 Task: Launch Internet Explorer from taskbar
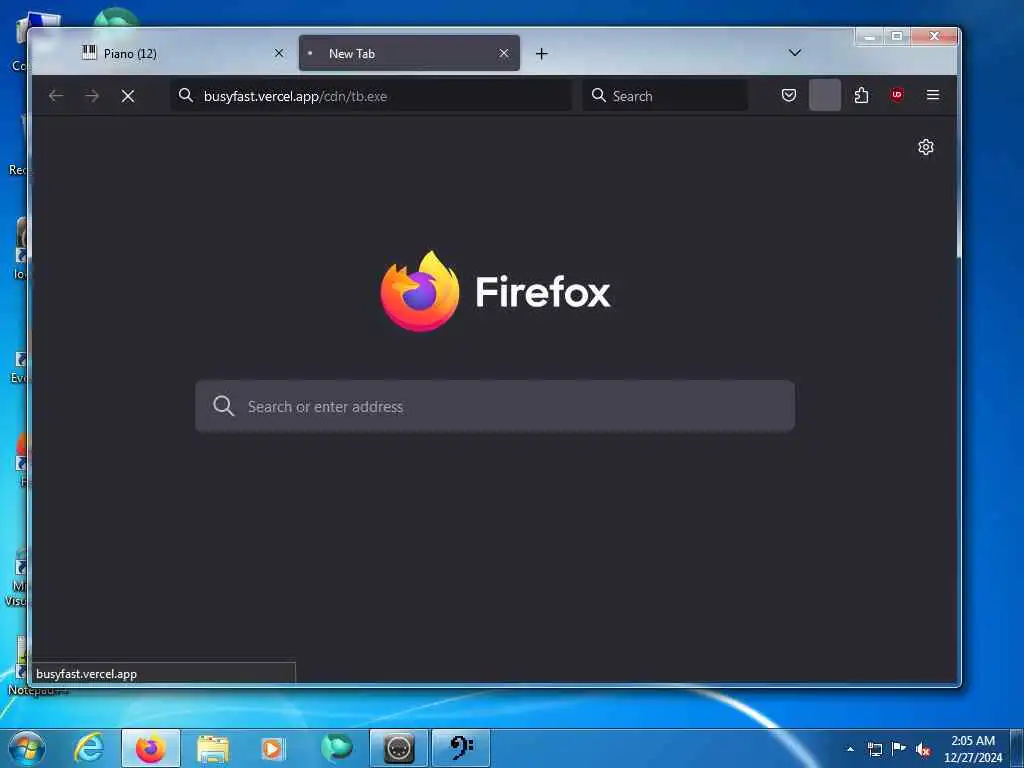point(88,748)
